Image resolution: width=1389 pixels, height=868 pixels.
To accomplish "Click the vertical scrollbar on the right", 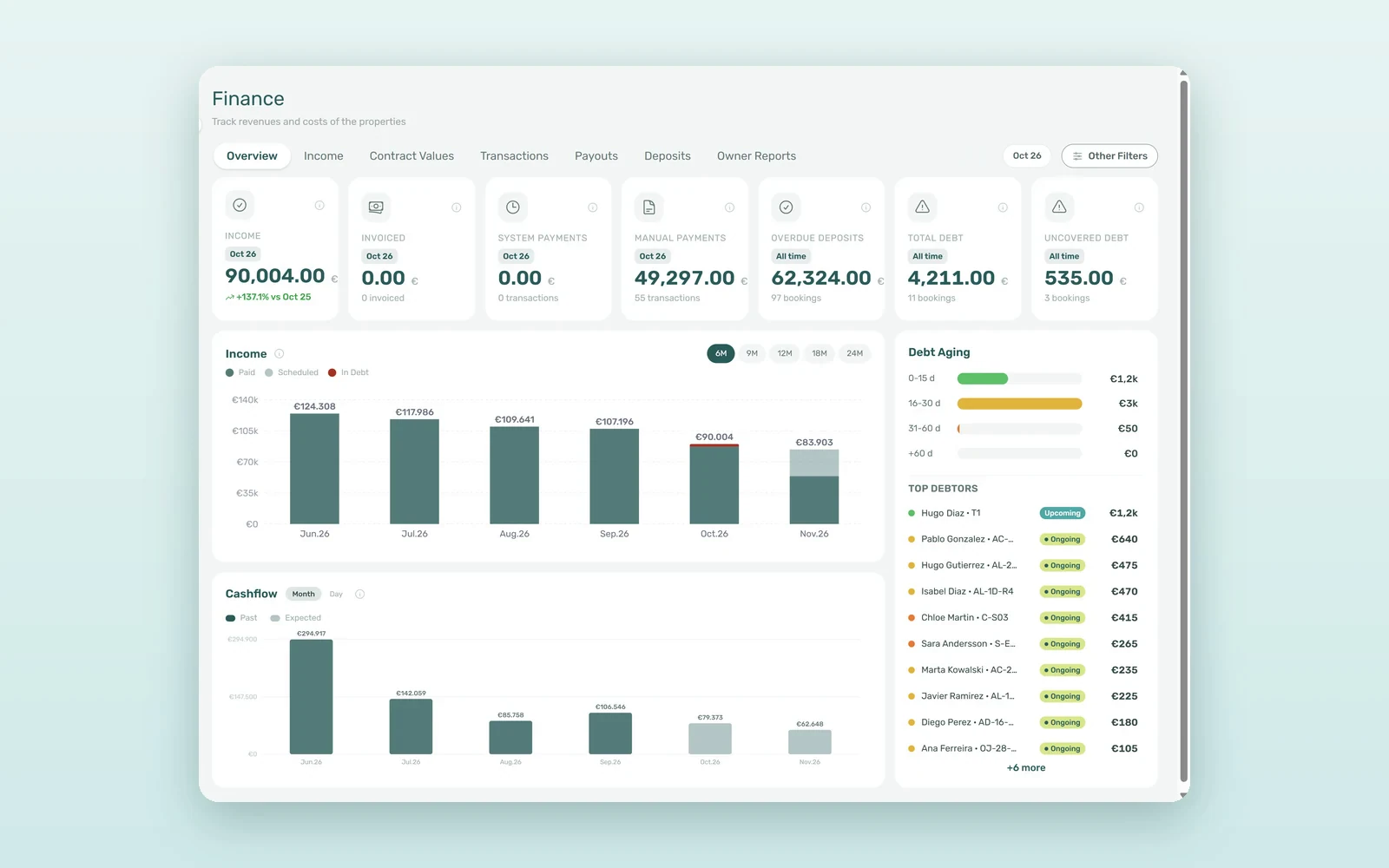I will (1183, 431).
